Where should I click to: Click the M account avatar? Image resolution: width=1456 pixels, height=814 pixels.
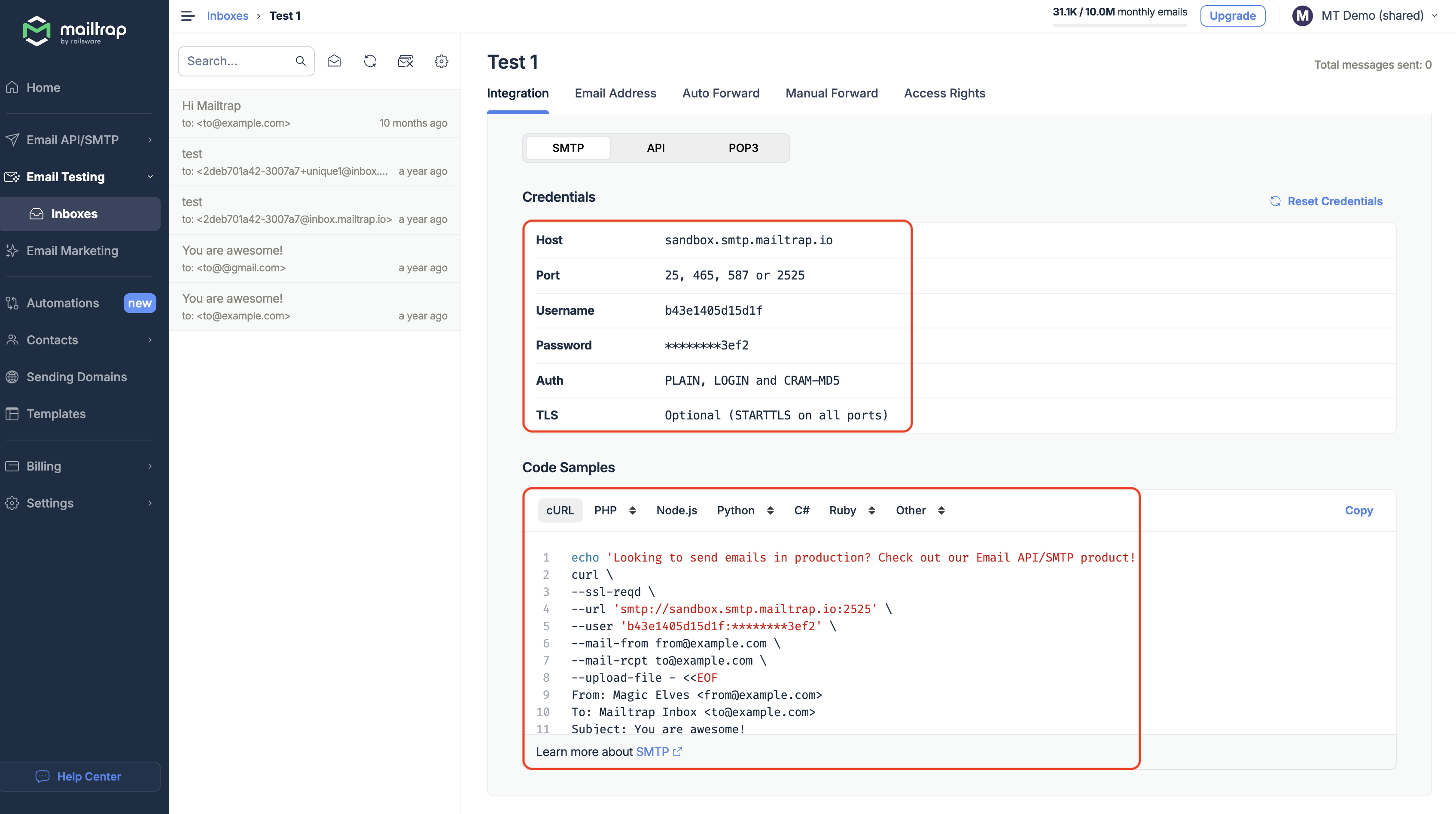tap(1302, 16)
